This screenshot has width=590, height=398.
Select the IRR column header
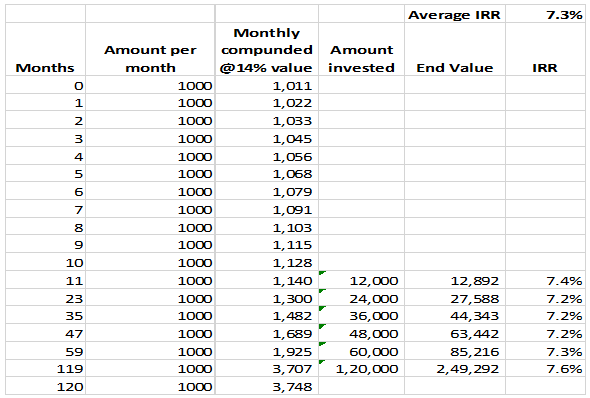coord(545,49)
